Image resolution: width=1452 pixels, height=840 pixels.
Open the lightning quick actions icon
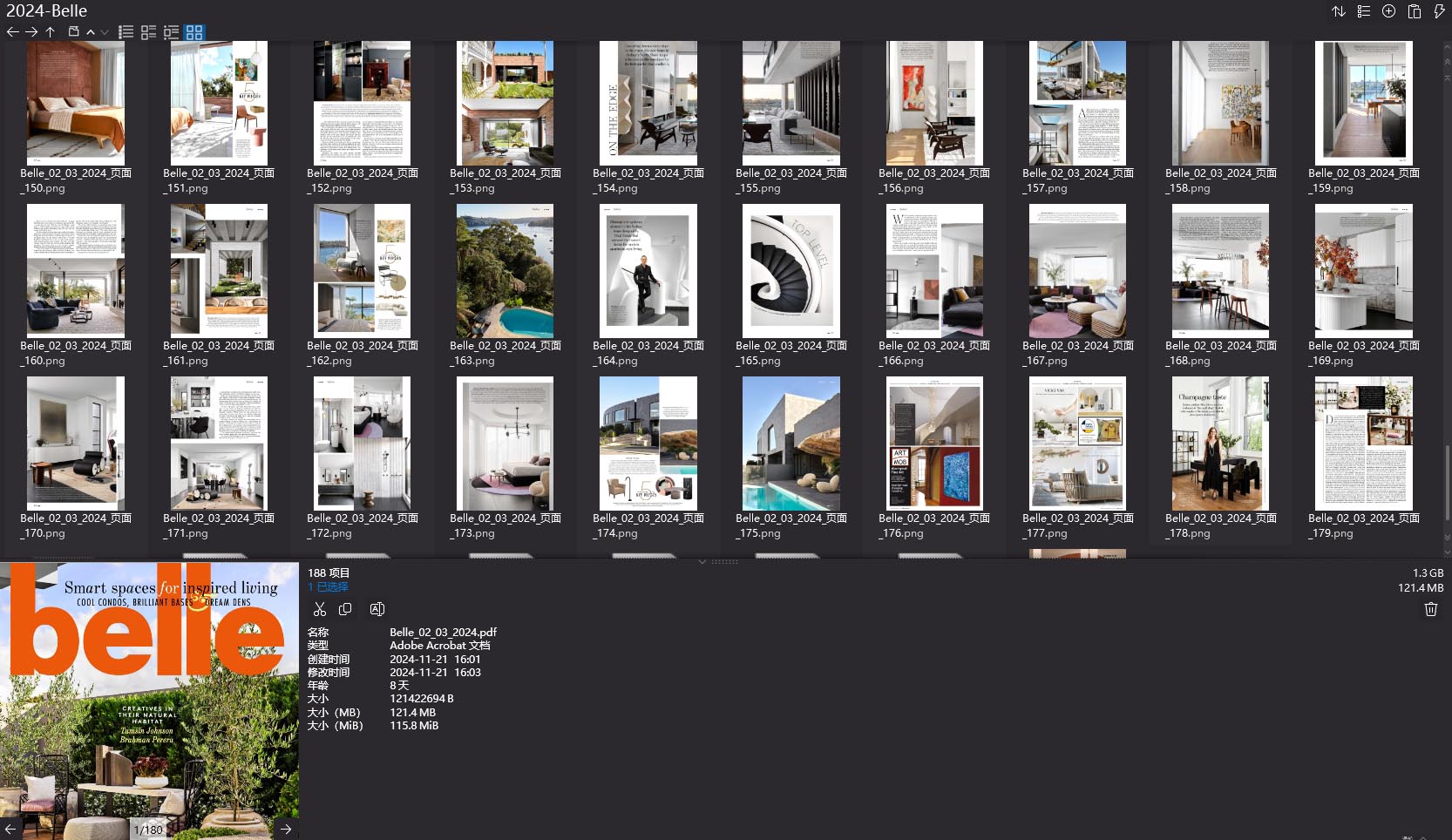coord(1439,11)
